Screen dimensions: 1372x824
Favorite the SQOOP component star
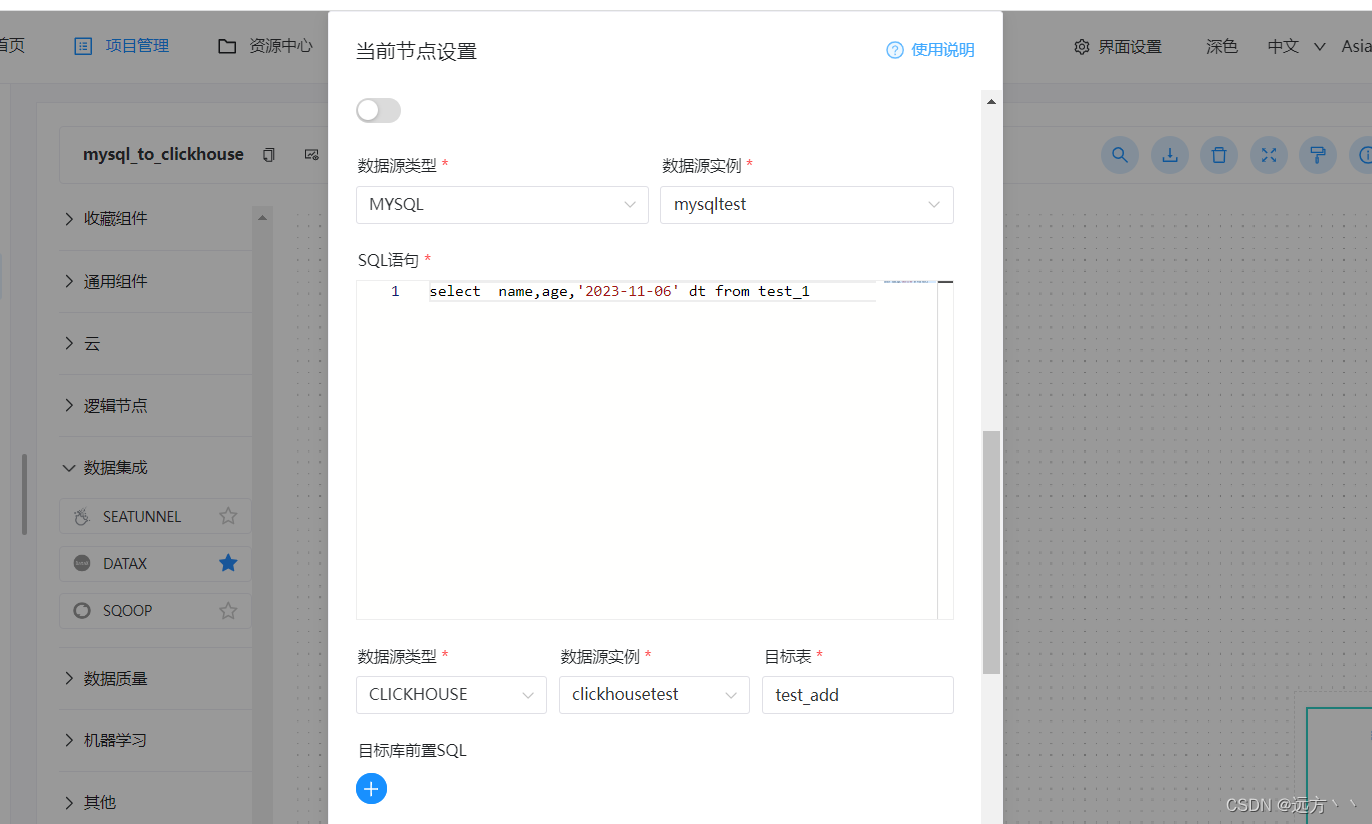coord(228,610)
